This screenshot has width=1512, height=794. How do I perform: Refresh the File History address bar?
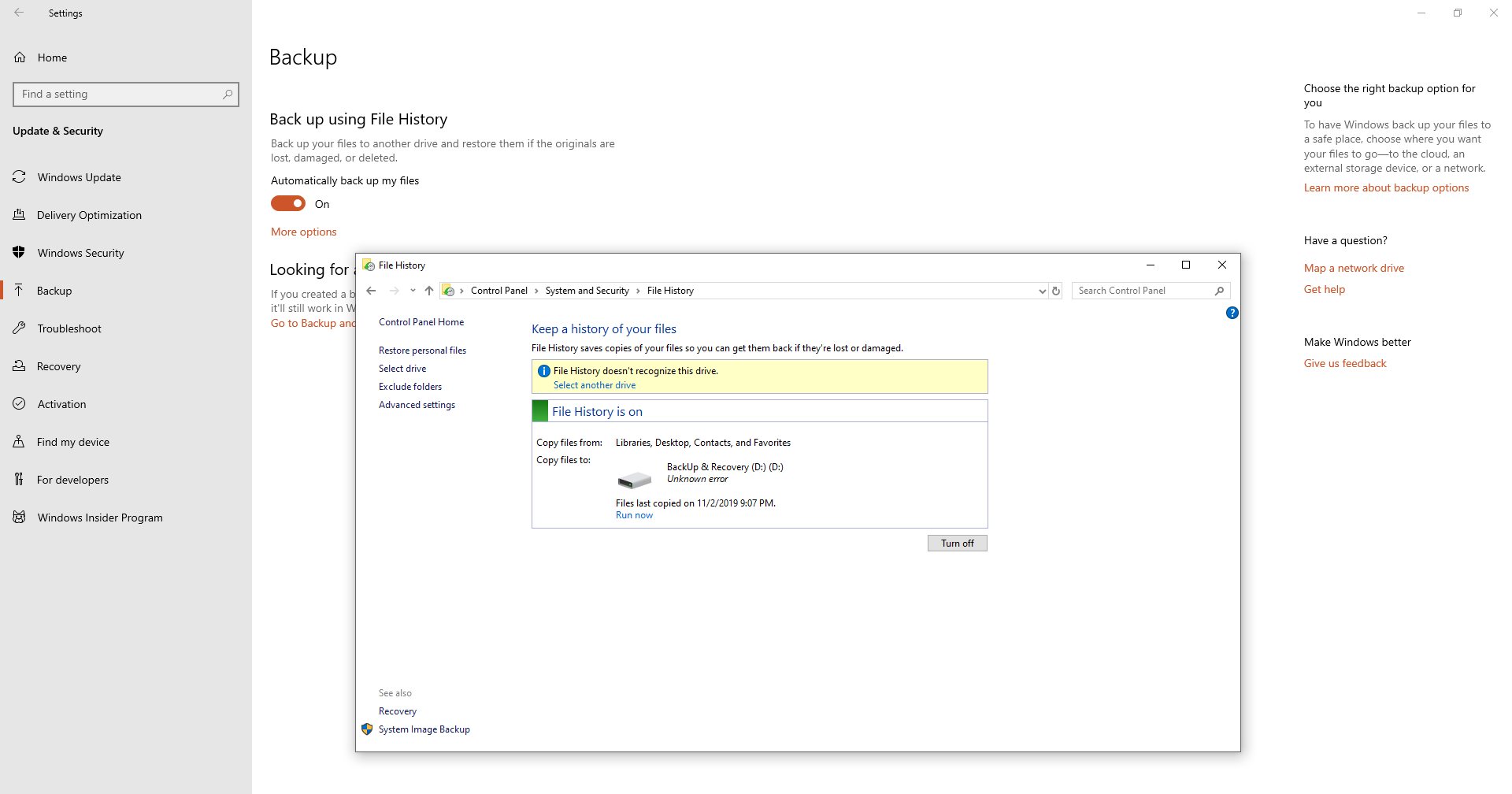pyautogui.click(x=1056, y=291)
